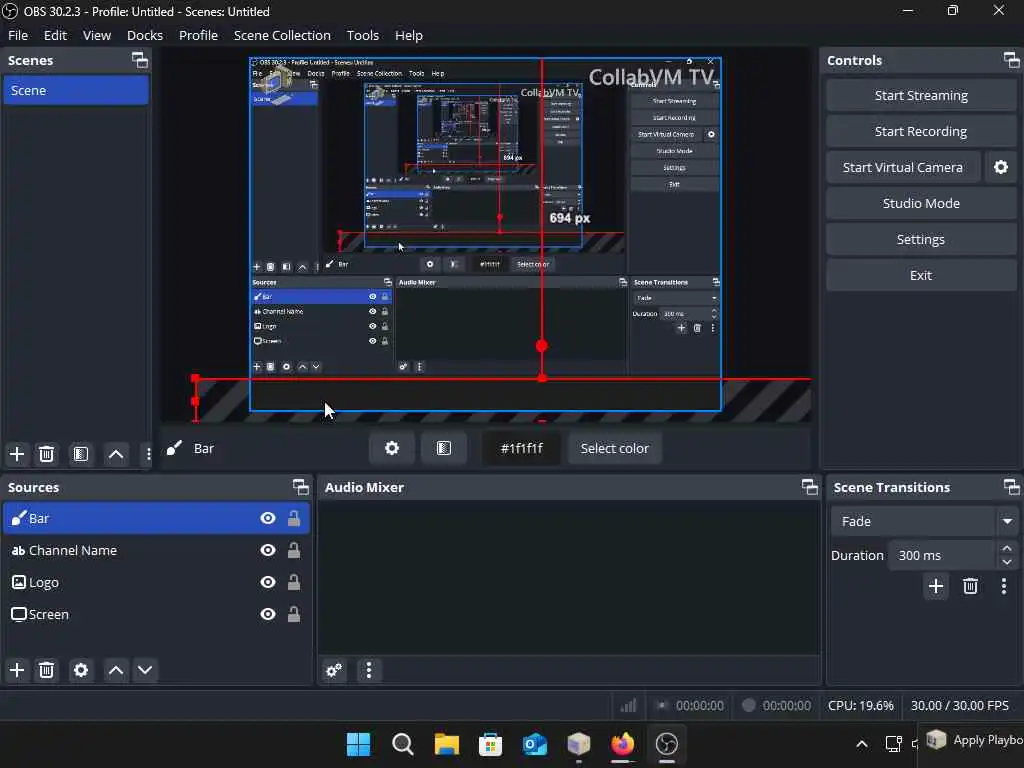Open OBS Settings from Controls

point(921,239)
